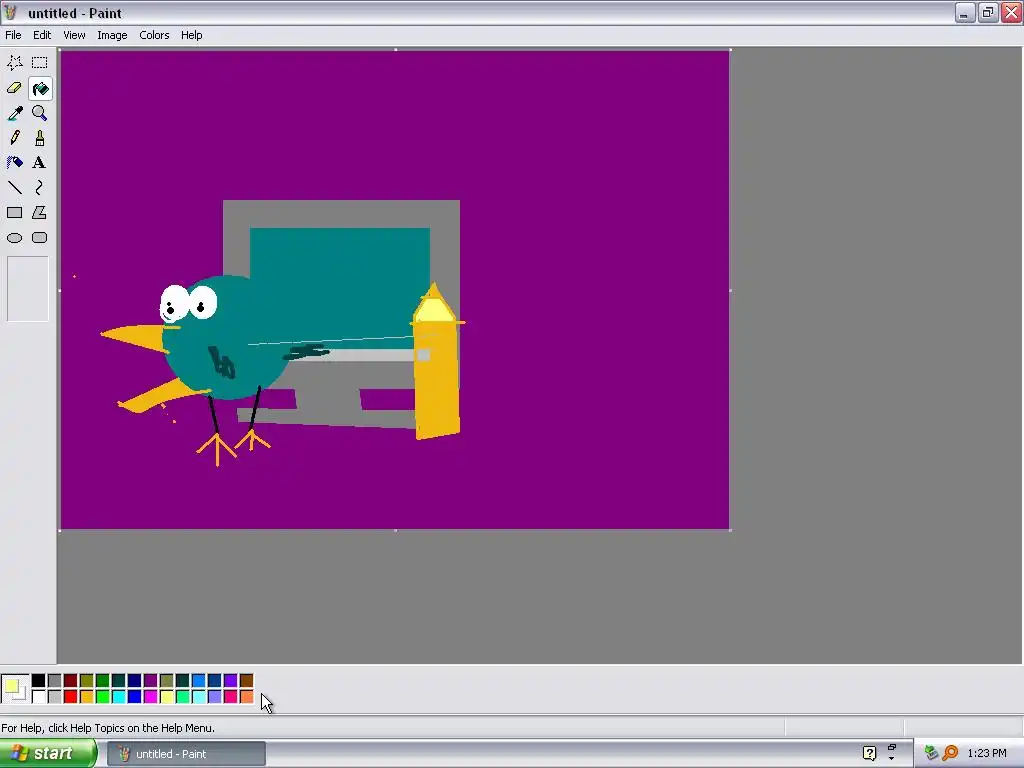Open the Help menu
The width and height of the screenshot is (1024, 768).
pyautogui.click(x=191, y=35)
